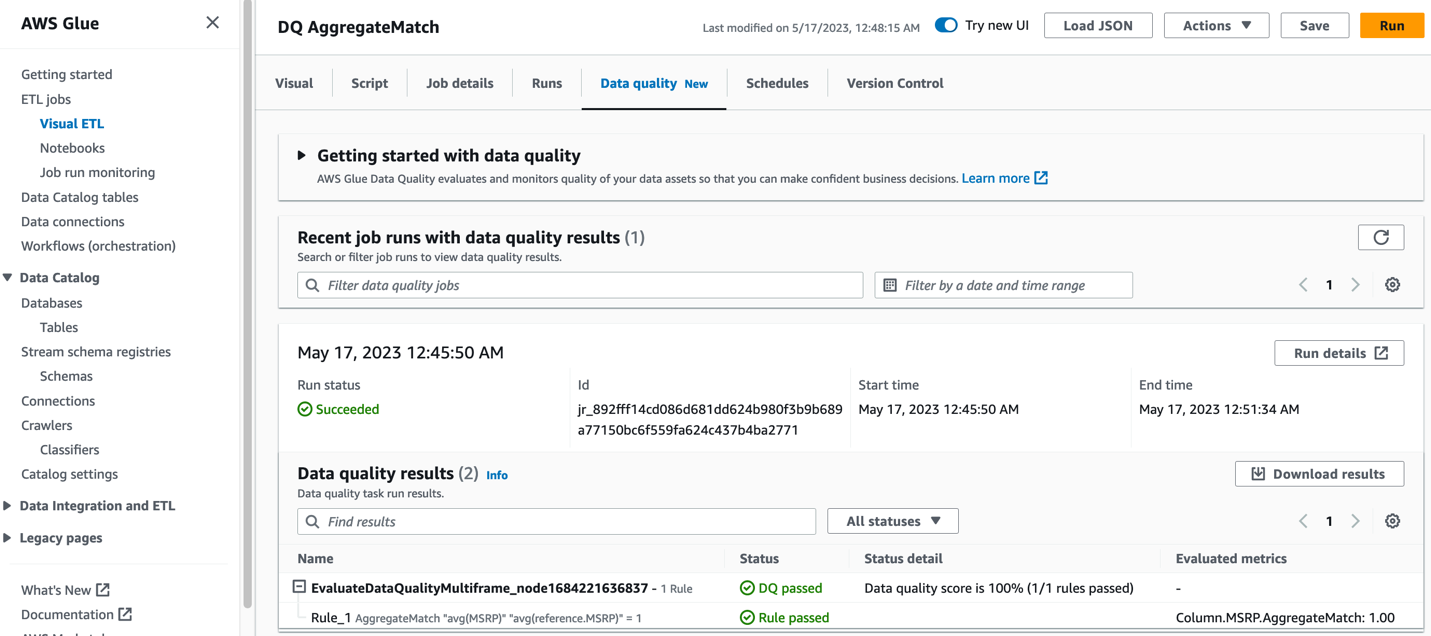
Task: Click the Rule passed check icon
Action: coord(747,617)
